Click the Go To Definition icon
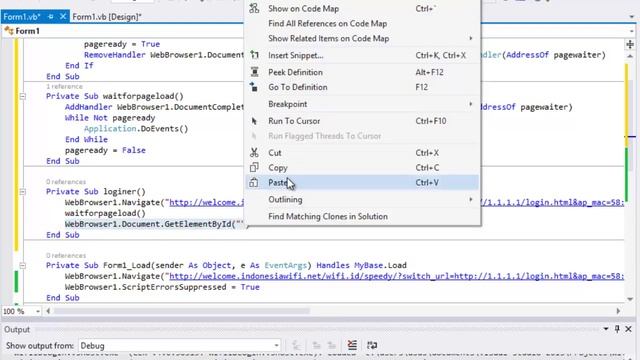 point(254,87)
